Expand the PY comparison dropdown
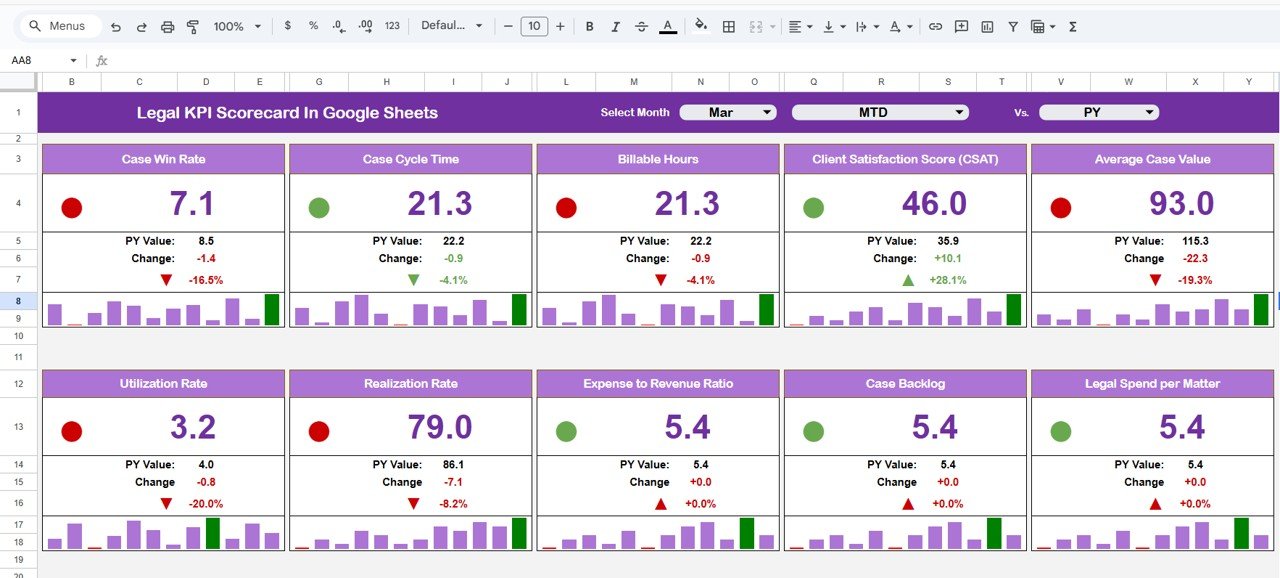This screenshot has width=1280, height=578. coord(1099,113)
